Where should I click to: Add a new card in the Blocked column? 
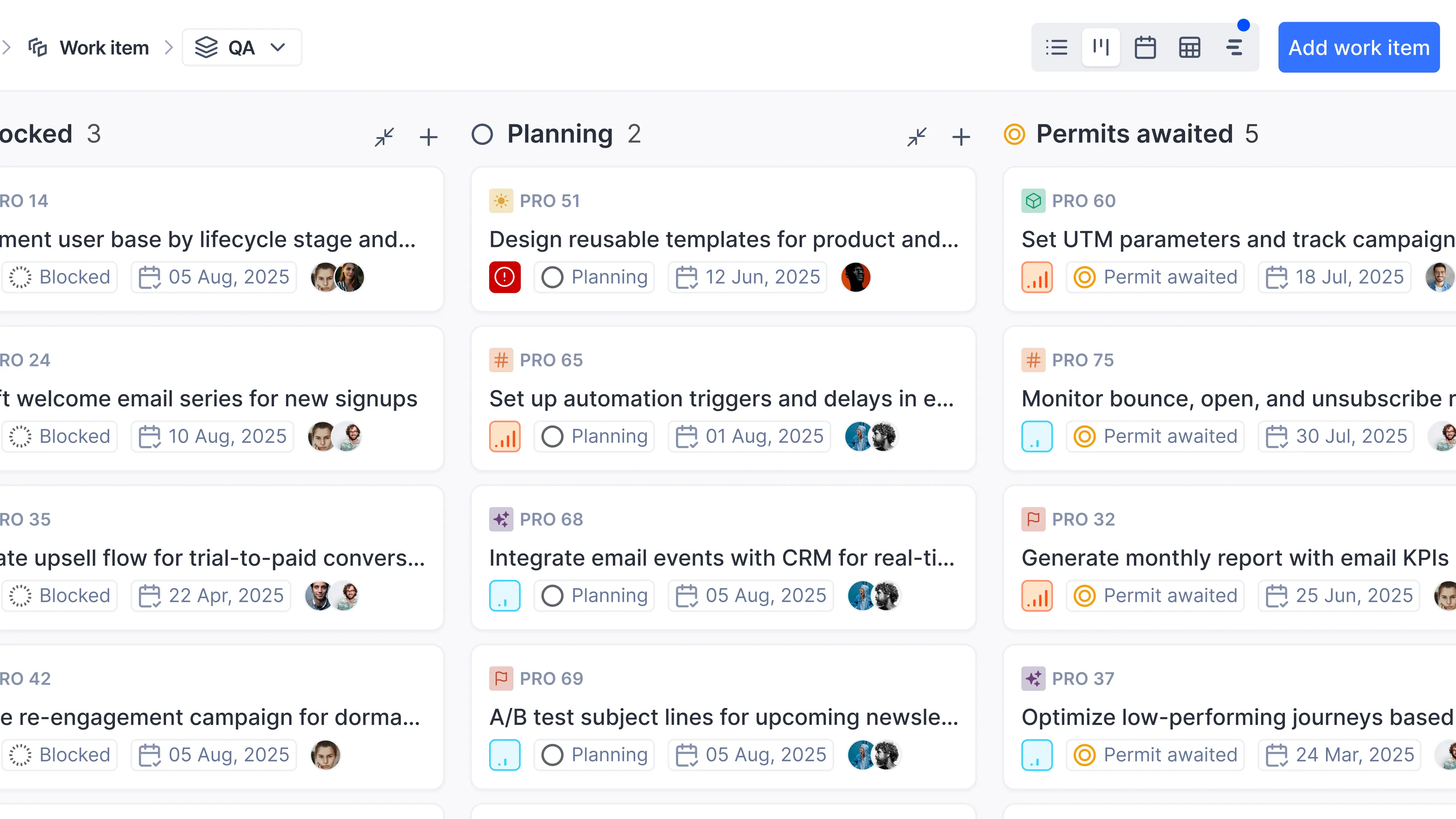[429, 136]
